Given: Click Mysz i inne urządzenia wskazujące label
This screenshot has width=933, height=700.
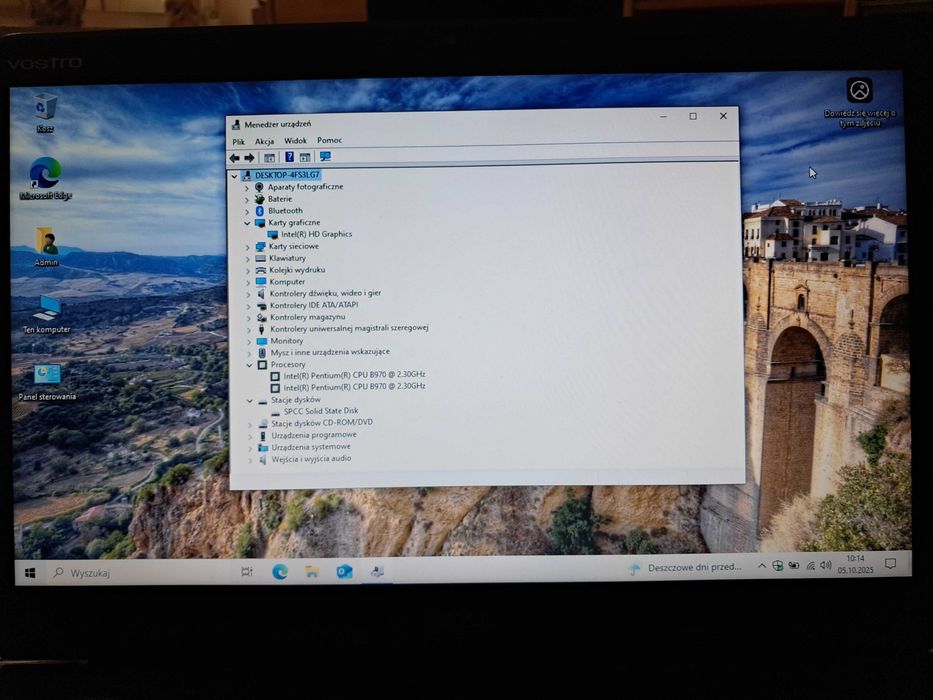Looking at the screenshot, I should pos(330,352).
